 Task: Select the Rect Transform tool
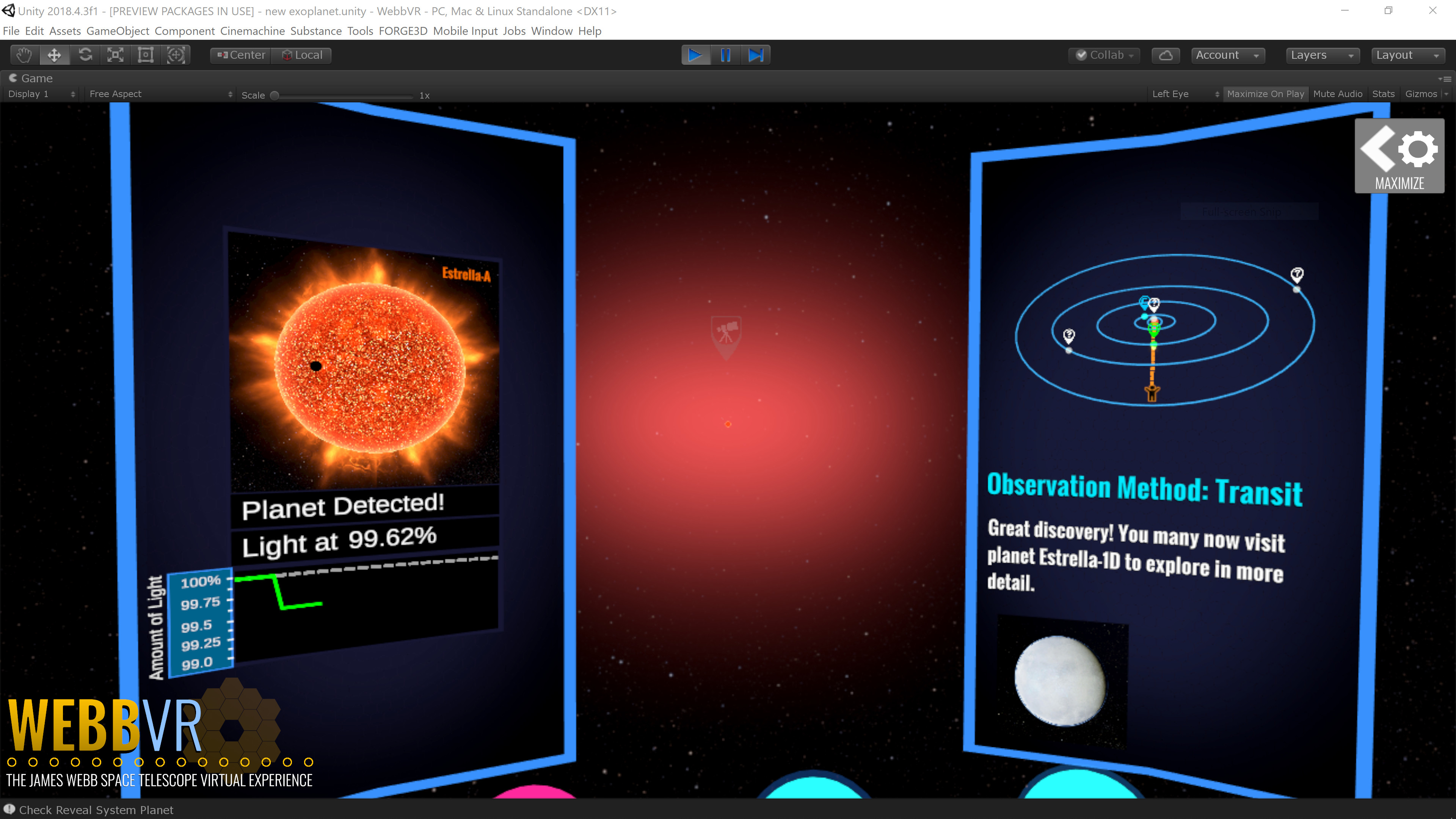point(145,55)
